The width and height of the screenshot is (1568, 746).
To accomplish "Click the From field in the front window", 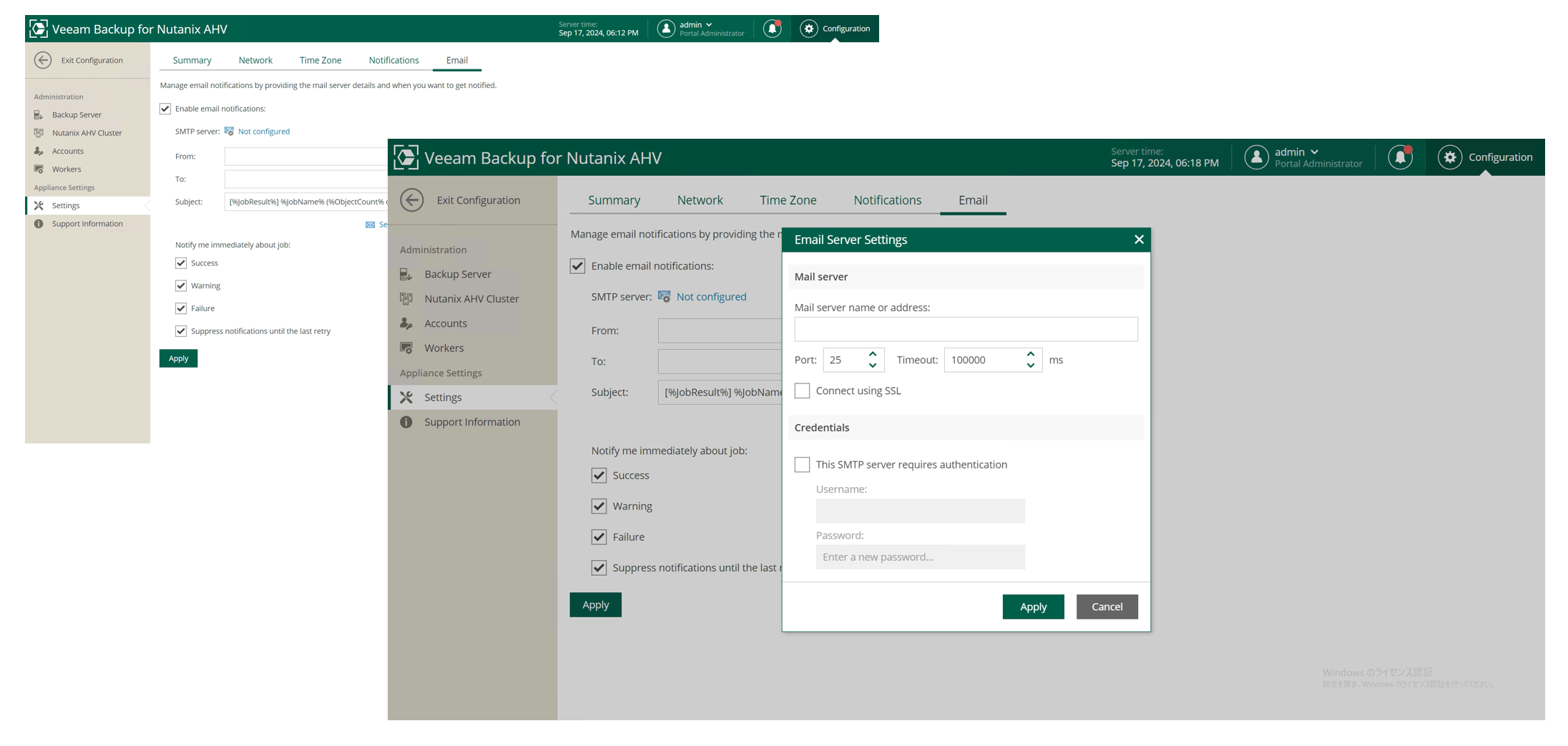I will [x=720, y=331].
